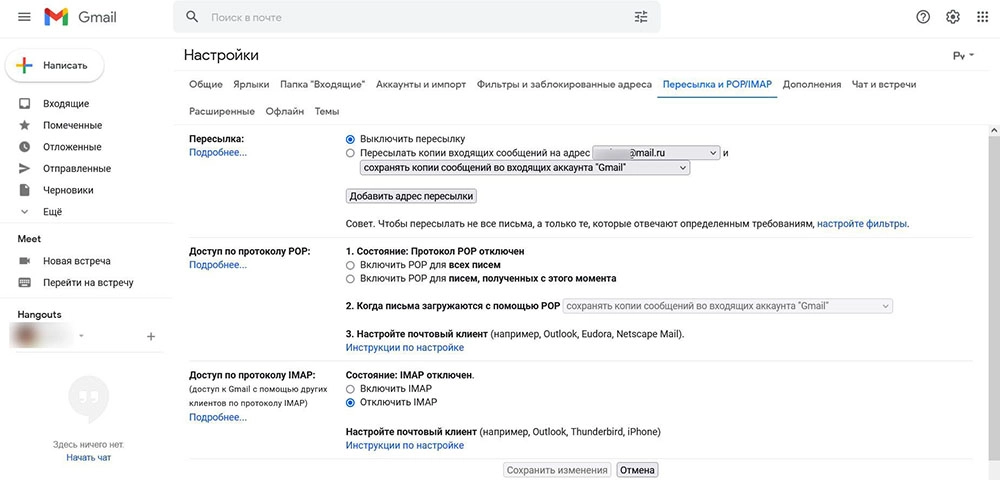Open the Help question mark icon
This screenshot has height=480, width=1000.
[x=923, y=17]
